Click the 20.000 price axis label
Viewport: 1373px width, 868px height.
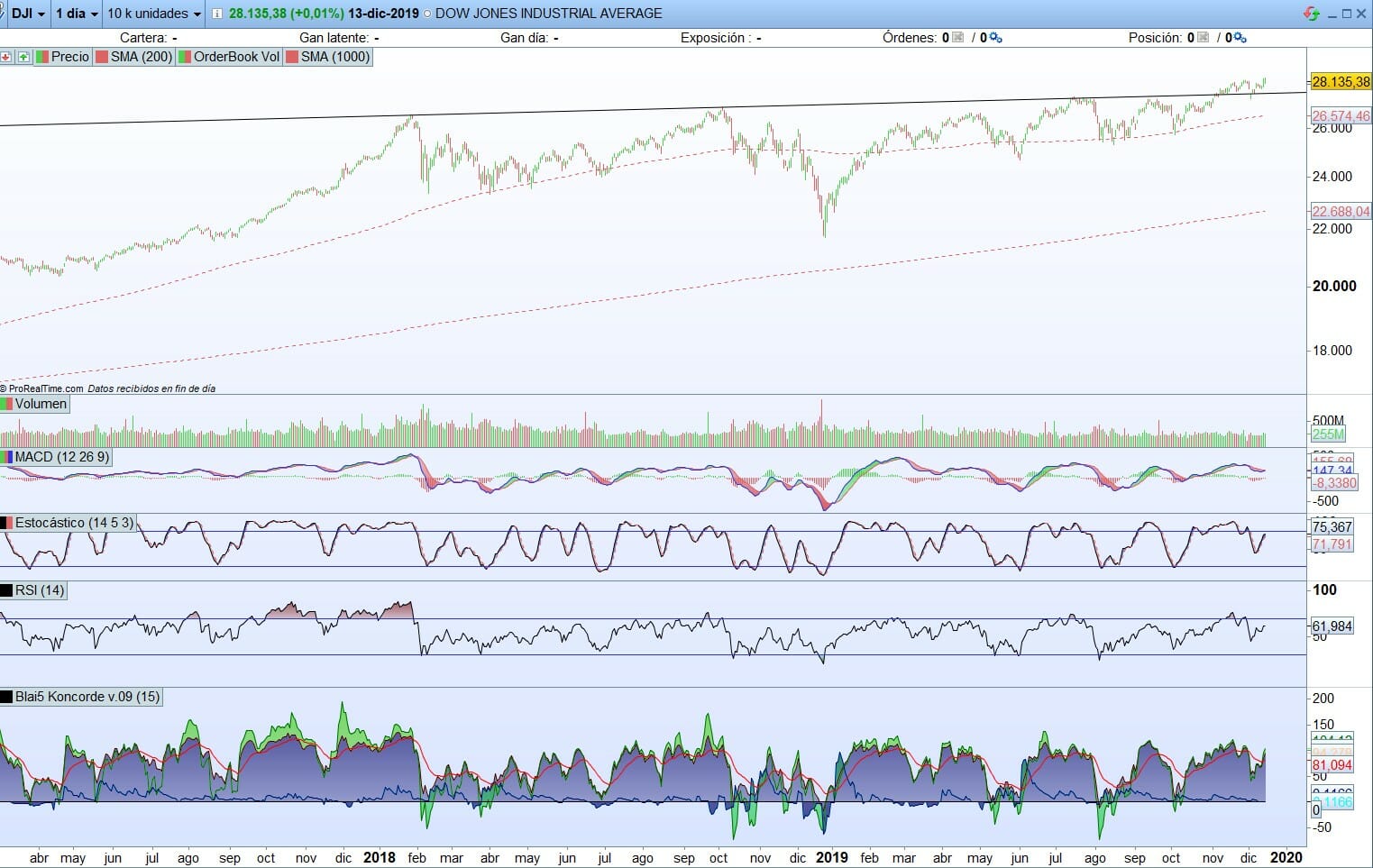1334,286
